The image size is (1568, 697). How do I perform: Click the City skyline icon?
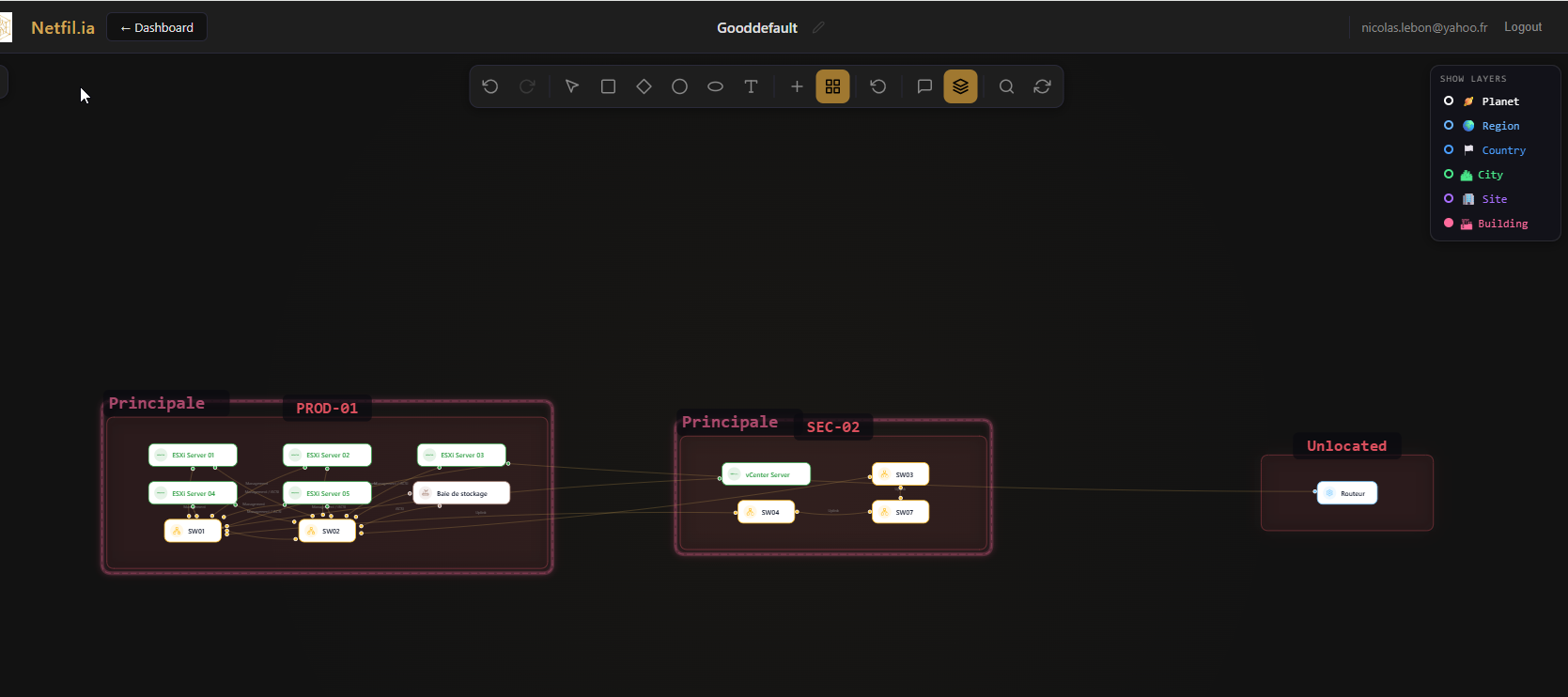[1467, 175]
